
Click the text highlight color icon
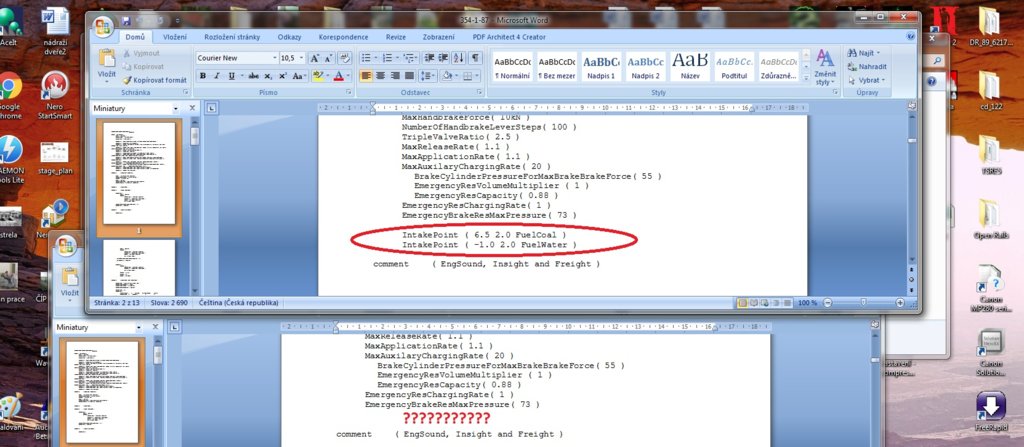coord(318,76)
